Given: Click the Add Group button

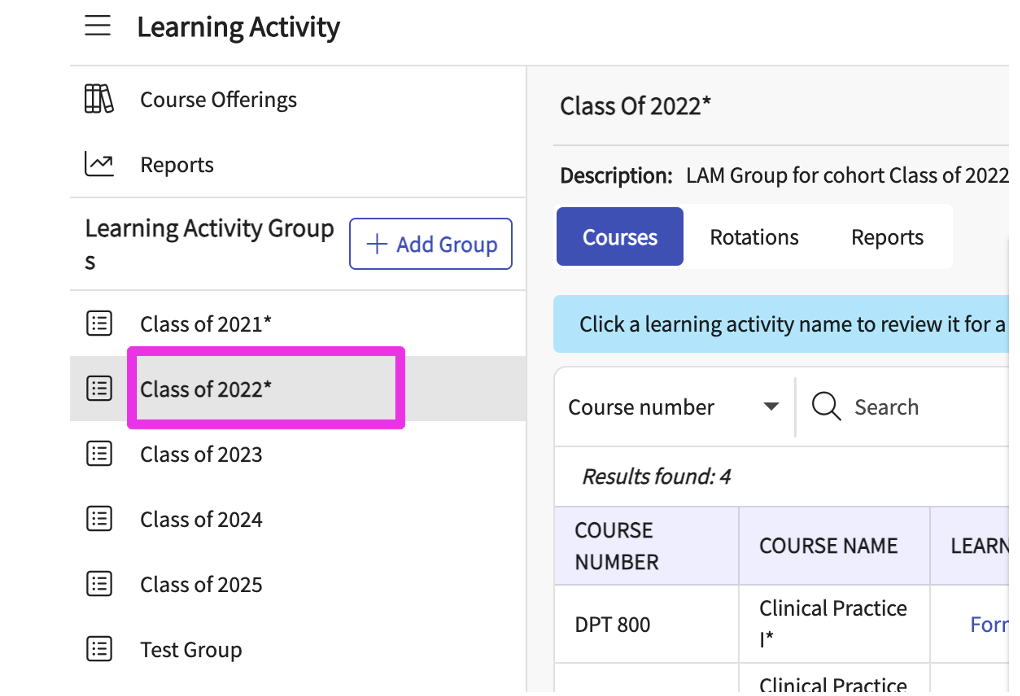Looking at the screenshot, I should point(431,244).
